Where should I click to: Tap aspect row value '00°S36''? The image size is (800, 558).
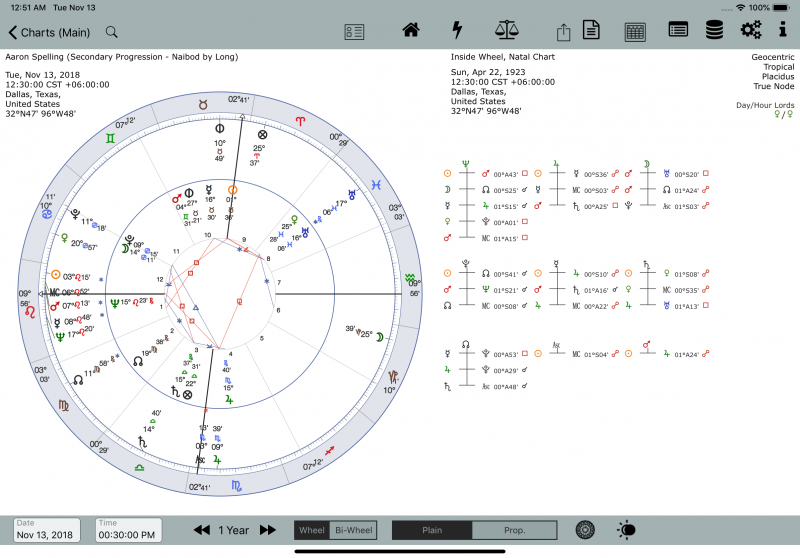[596, 174]
